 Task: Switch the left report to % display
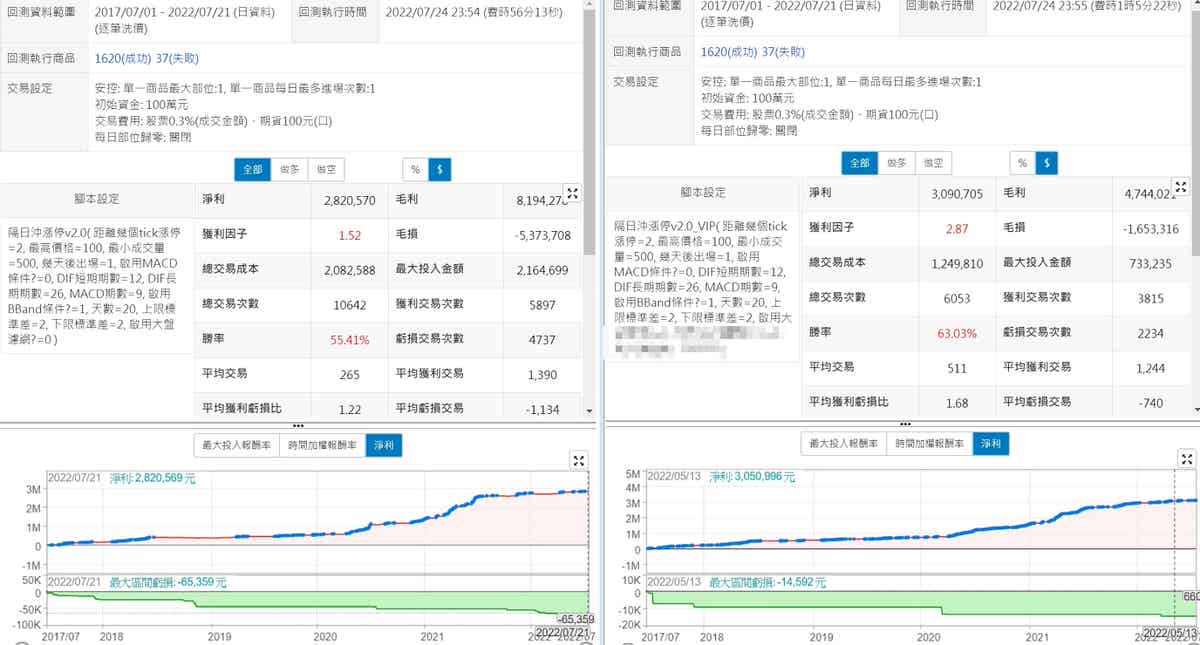pyautogui.click(x=415, y=170)
